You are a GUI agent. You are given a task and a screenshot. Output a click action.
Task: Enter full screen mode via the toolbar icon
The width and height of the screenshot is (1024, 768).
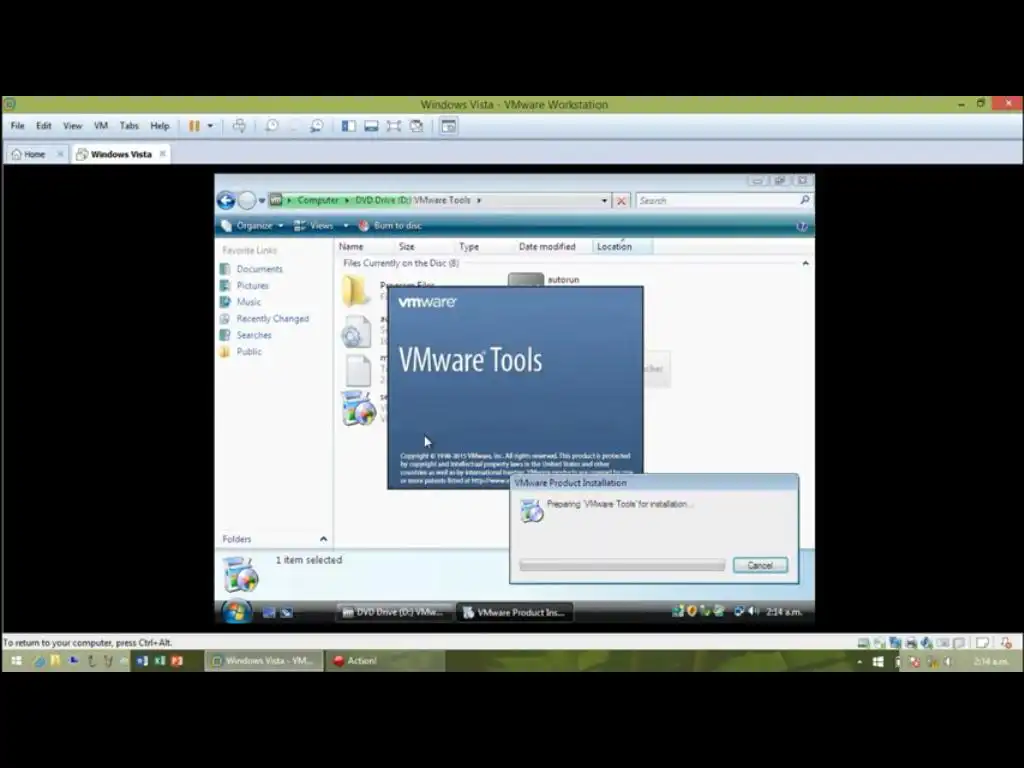tap(393, 126)
